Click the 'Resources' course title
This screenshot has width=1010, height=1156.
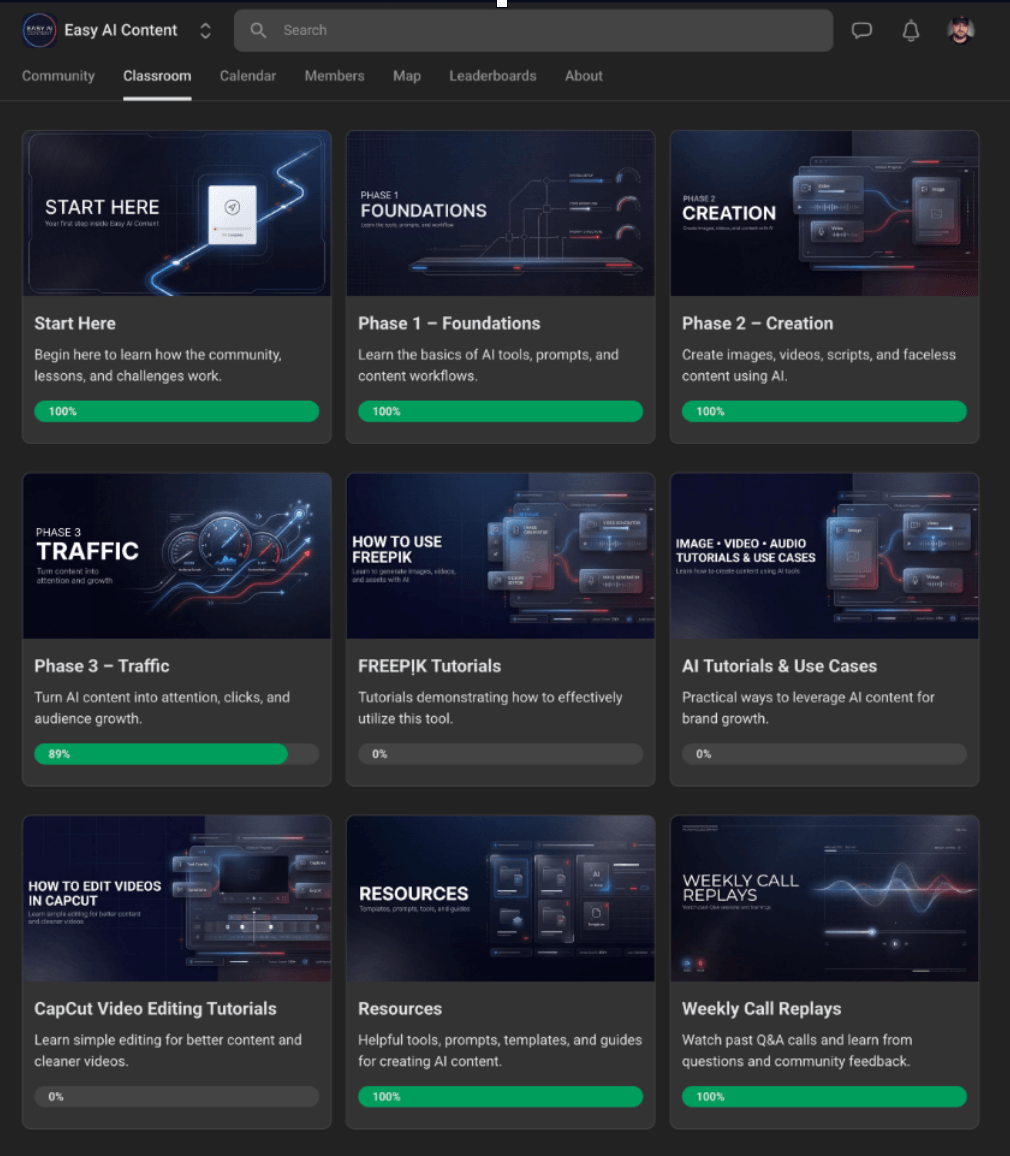(x=400, y=1009)
